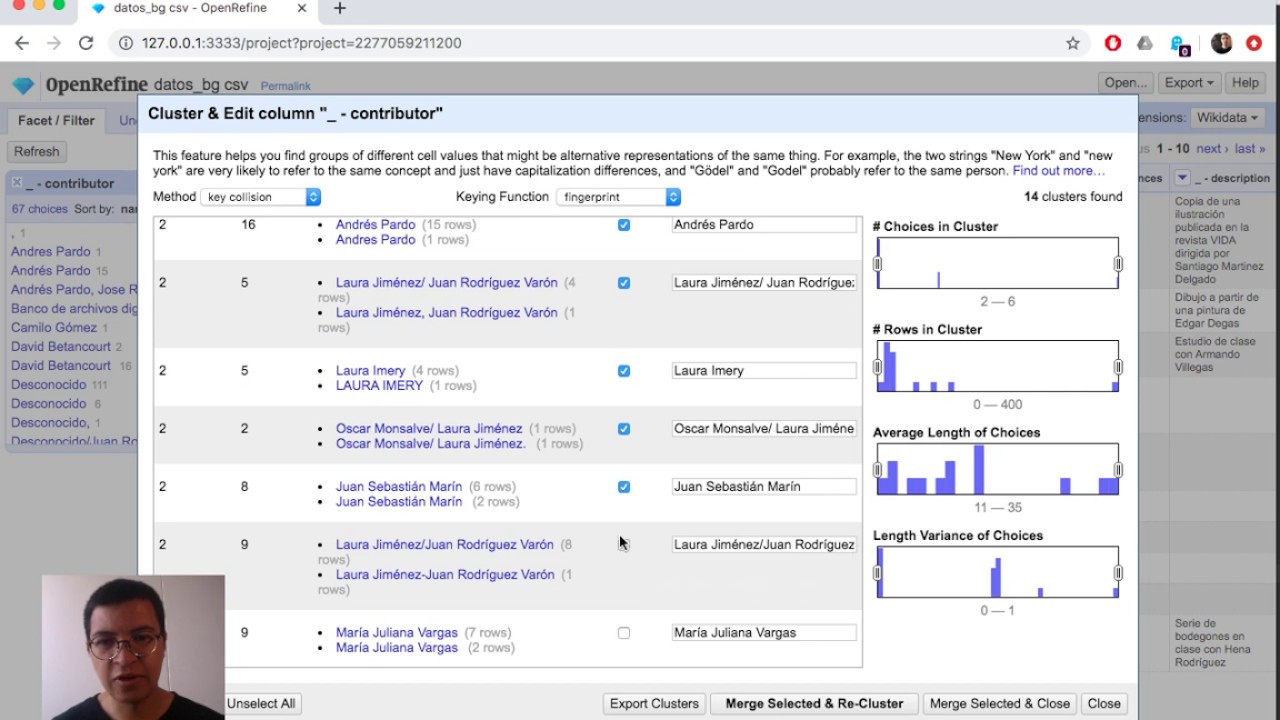
Task: Click the Open... button
Action: [1125, 83]
